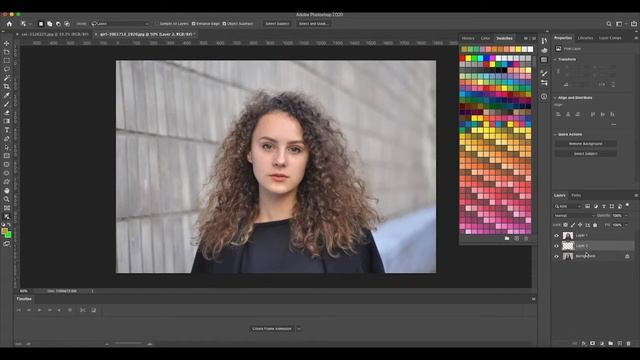Click the Properties align more options ellipsis
This screenshot has height=360, width=640.
coord(613,124)
